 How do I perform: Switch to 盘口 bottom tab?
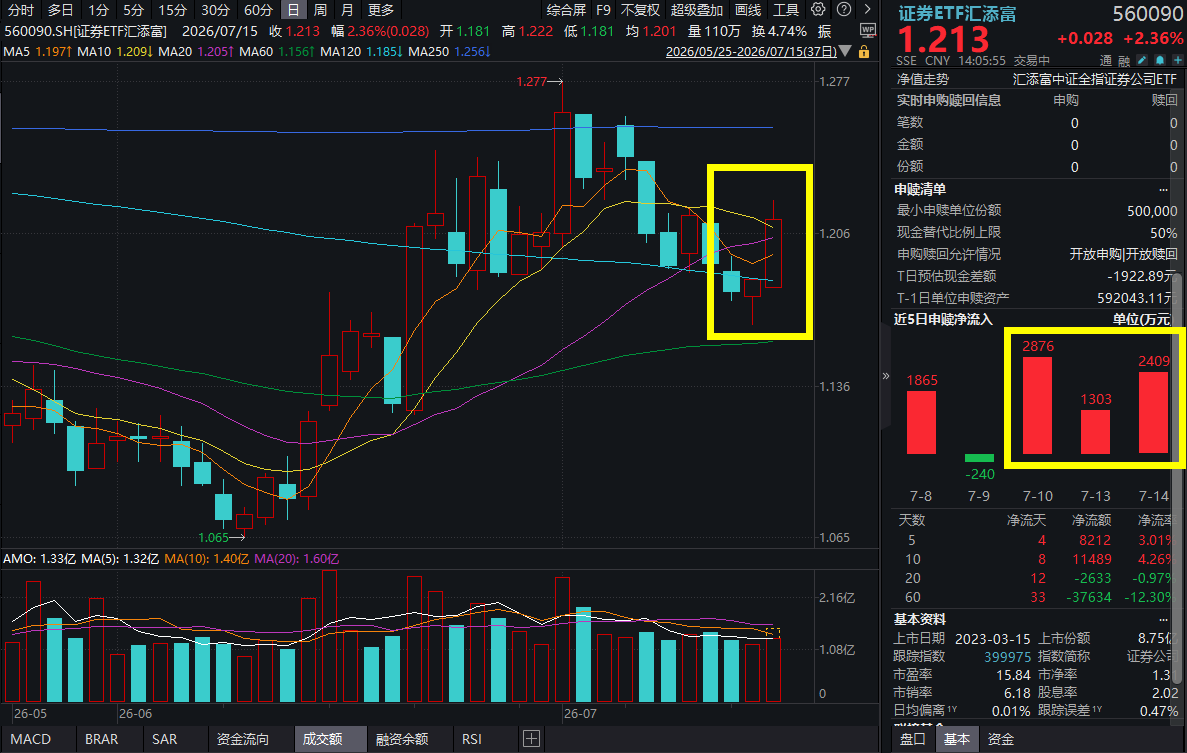(x=912, y=739)
